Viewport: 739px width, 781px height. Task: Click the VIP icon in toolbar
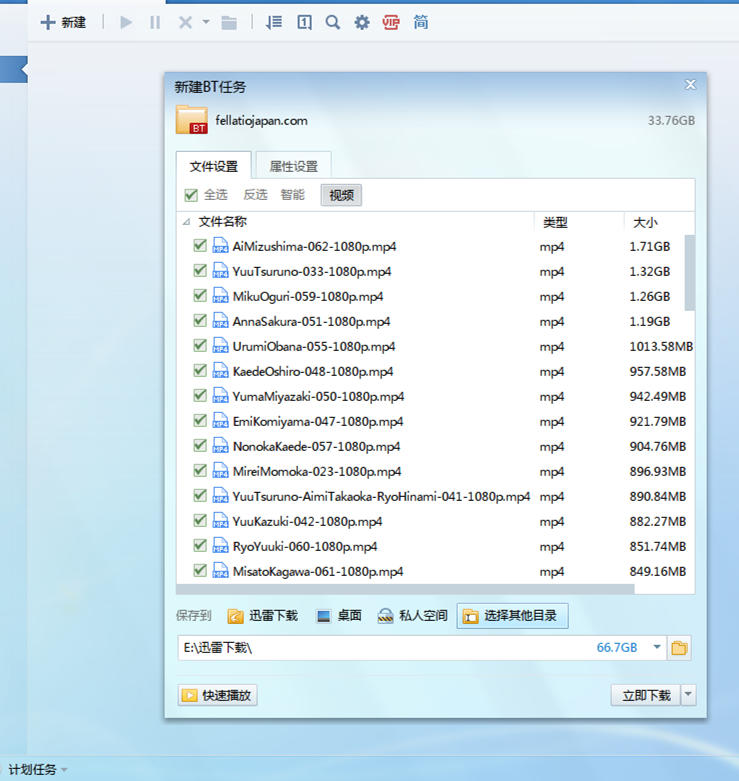pos(391,22)
